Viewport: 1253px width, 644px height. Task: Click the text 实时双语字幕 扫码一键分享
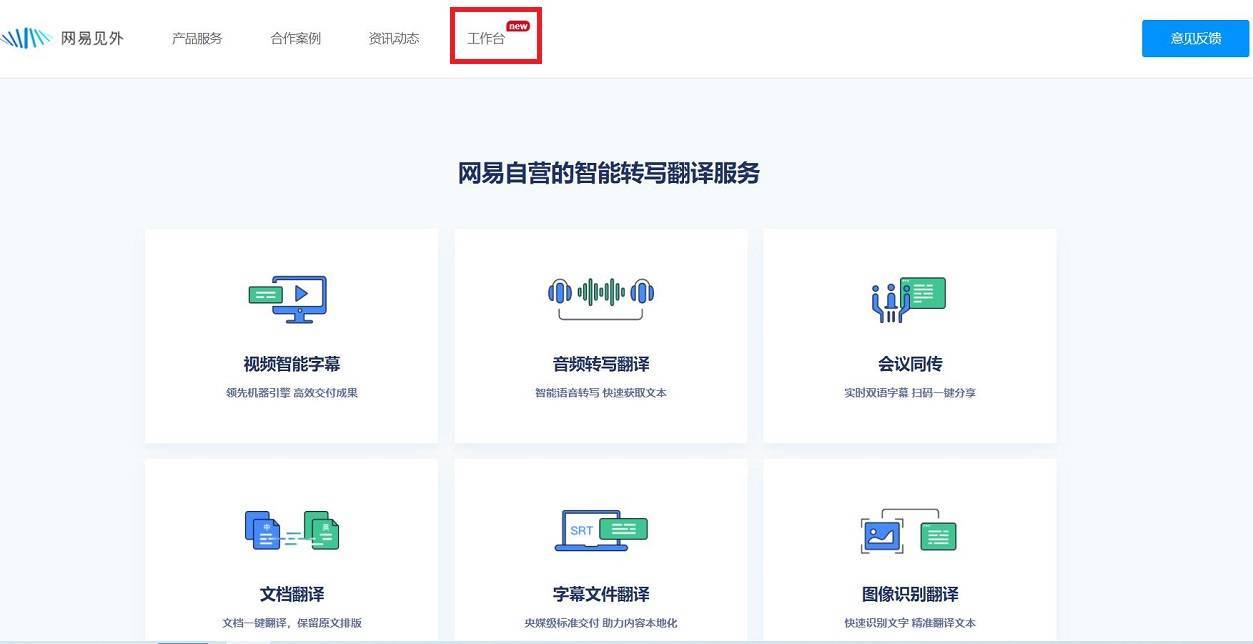pyautogui.click(x=910, y=393)
